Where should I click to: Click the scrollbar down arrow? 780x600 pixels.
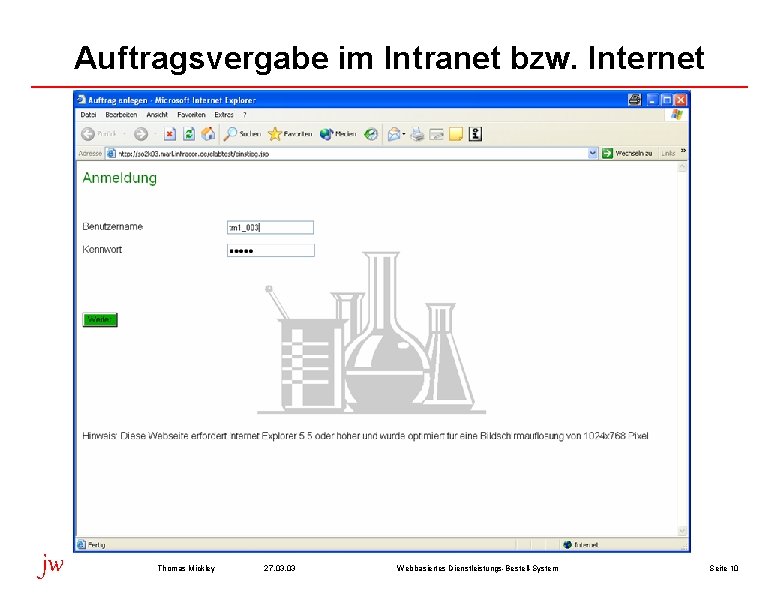[x=682, y=531]
